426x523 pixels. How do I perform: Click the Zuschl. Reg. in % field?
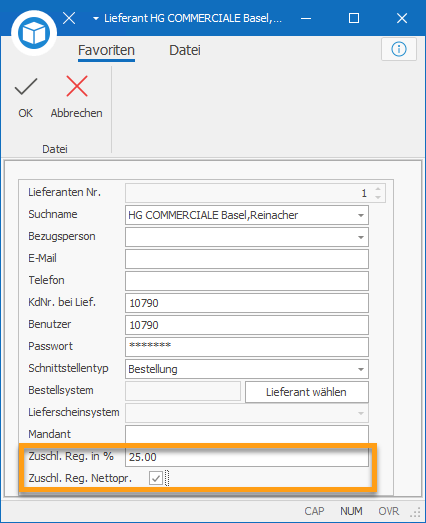click(247, 457)
